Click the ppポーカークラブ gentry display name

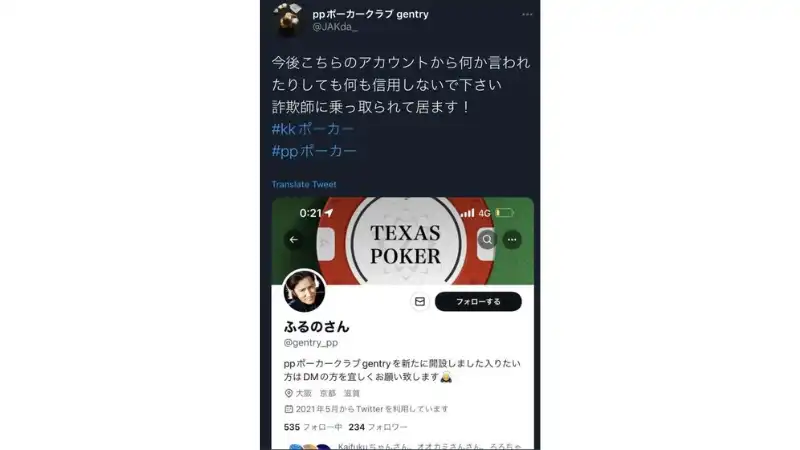pyautogui.click(x=370, y=14)
